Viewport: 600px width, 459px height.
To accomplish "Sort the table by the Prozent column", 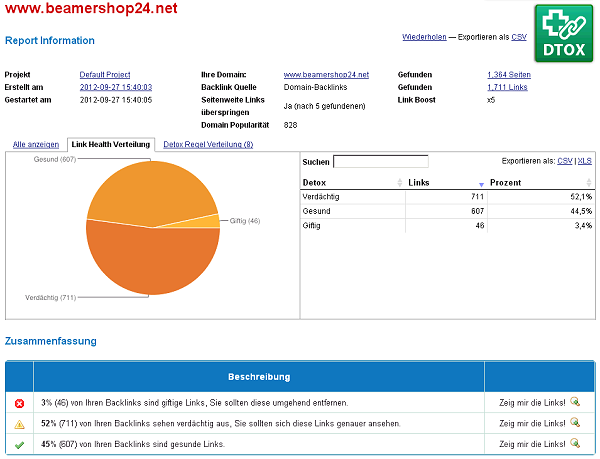I will pyautogui.click(x=541, y=182).
